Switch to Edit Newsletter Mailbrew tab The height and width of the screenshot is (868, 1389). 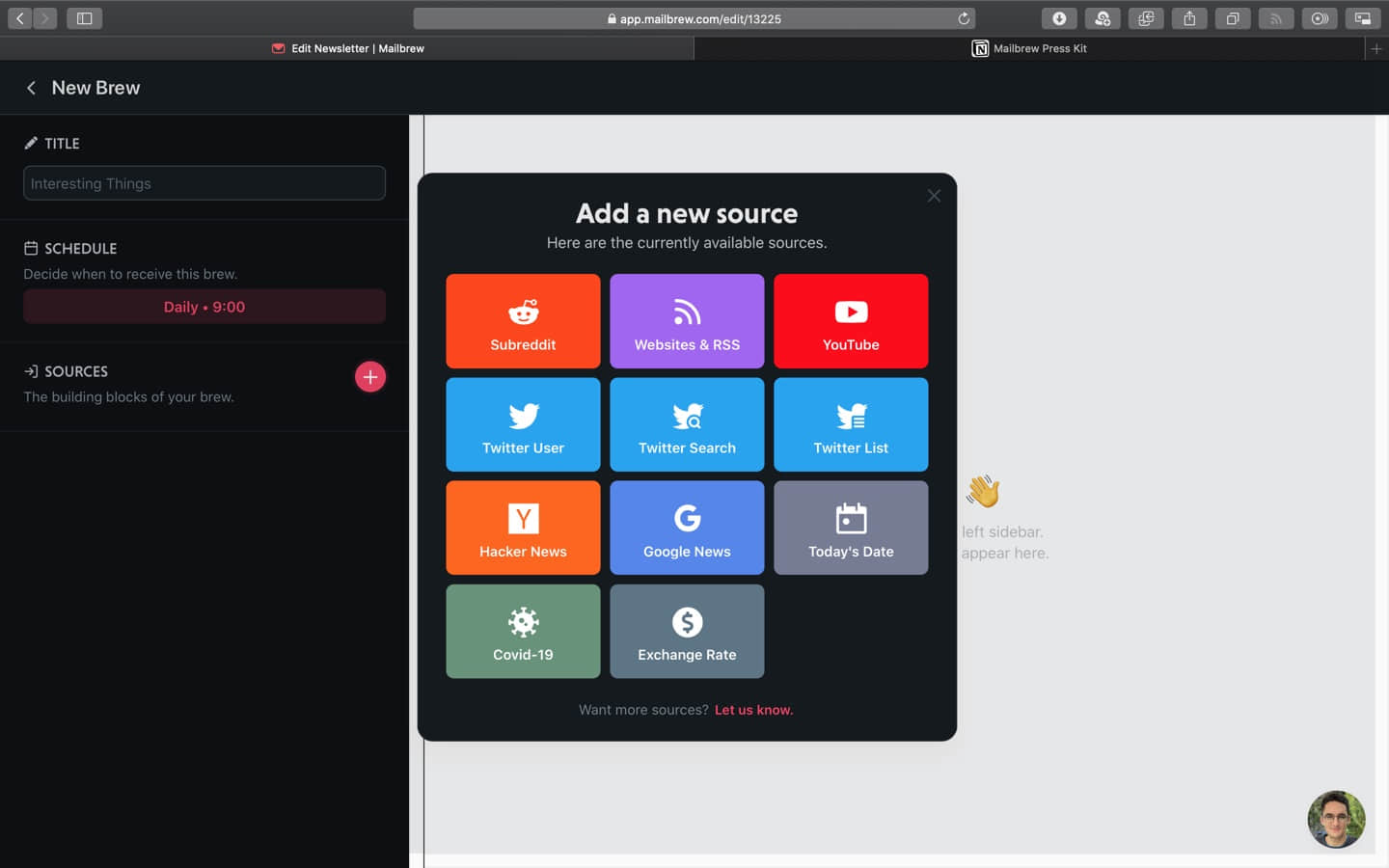click(347, 48)
